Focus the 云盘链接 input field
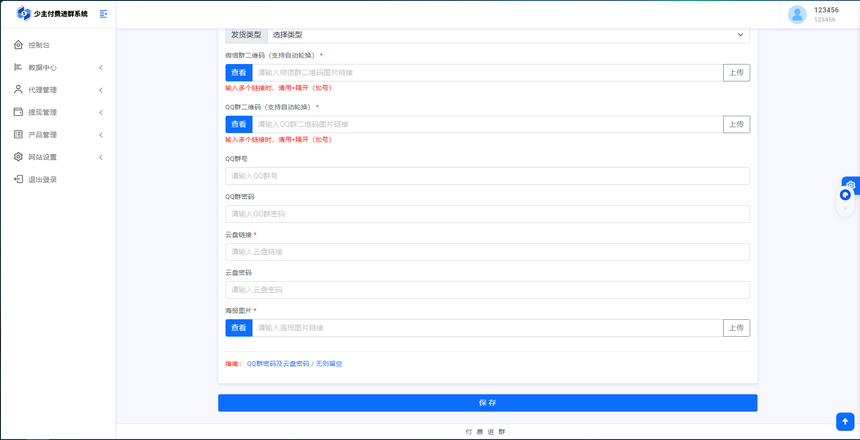Screen dimensions: 860x440 [488, 252]
